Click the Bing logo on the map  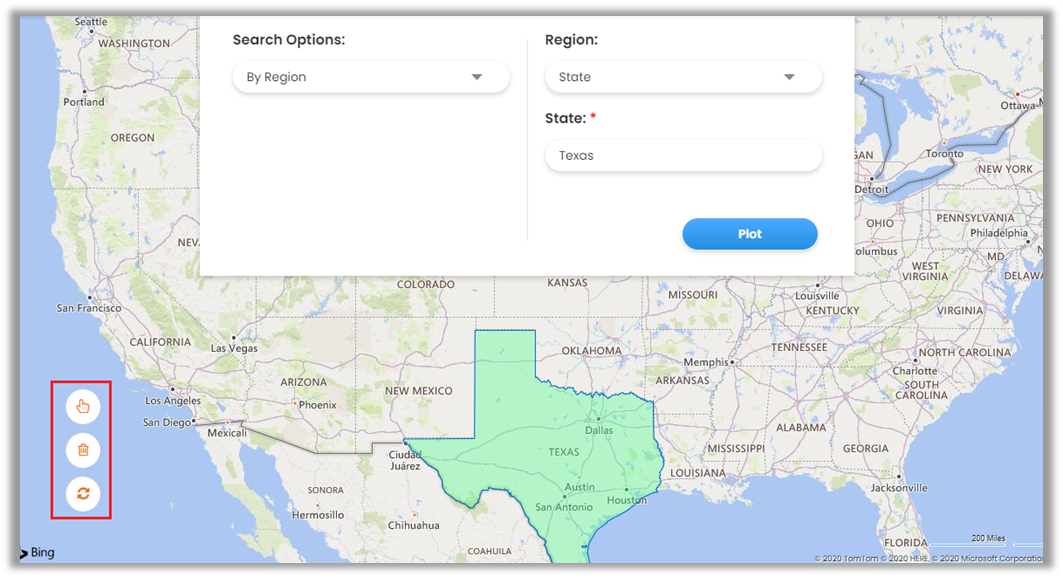click(x=38, y=553)
